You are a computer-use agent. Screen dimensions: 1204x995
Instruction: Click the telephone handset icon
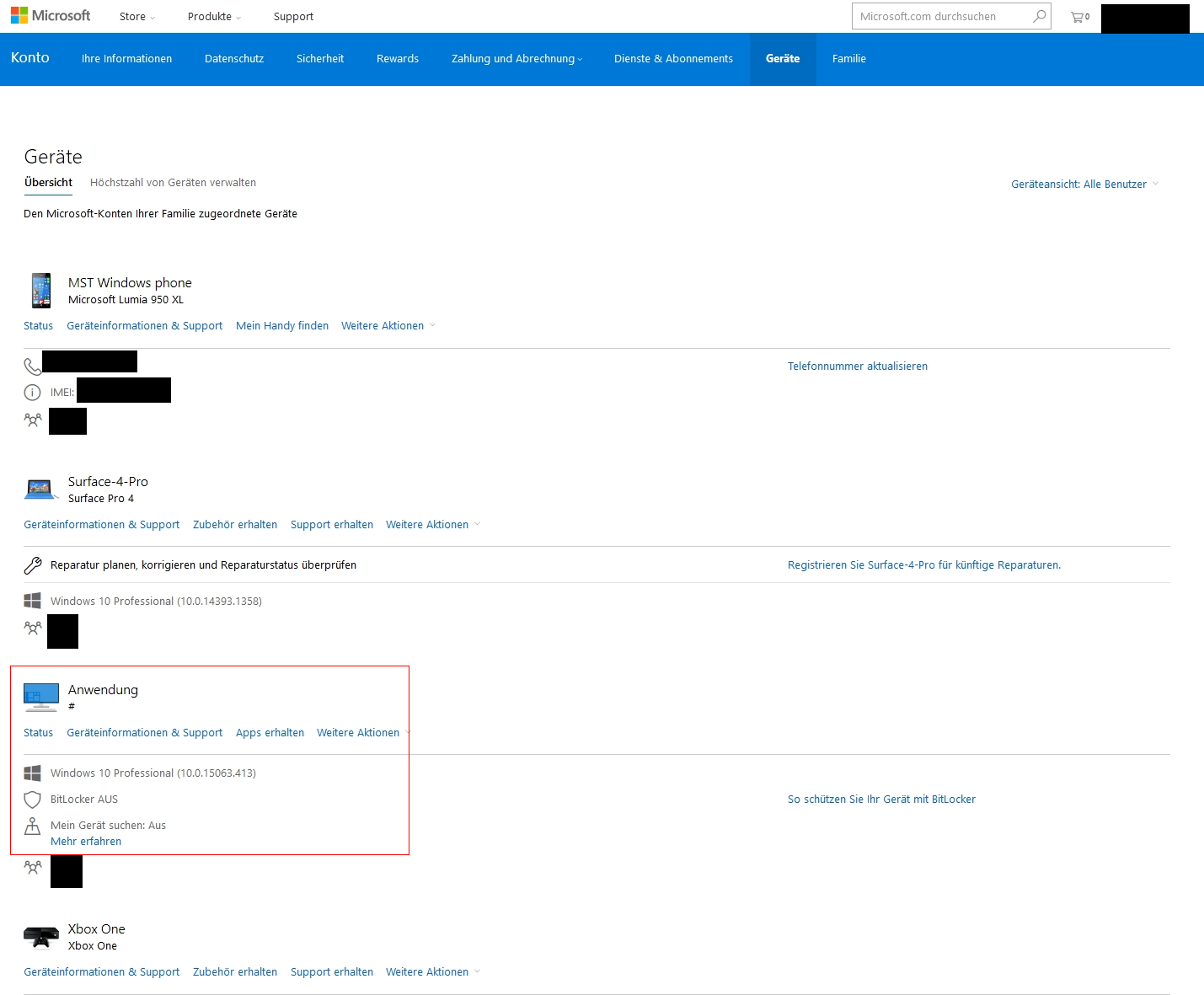33,366
